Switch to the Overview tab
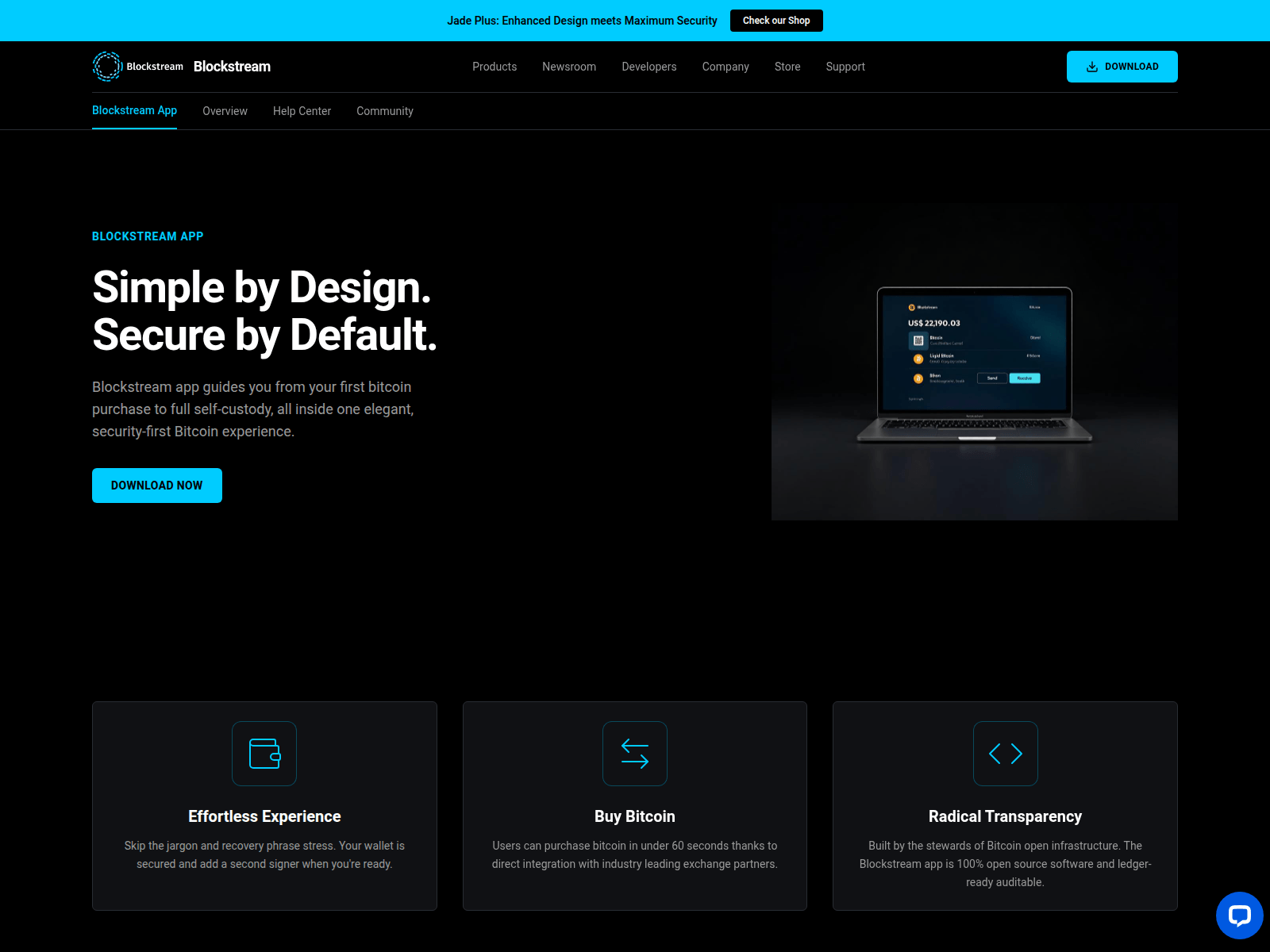 tap(225, 111)
